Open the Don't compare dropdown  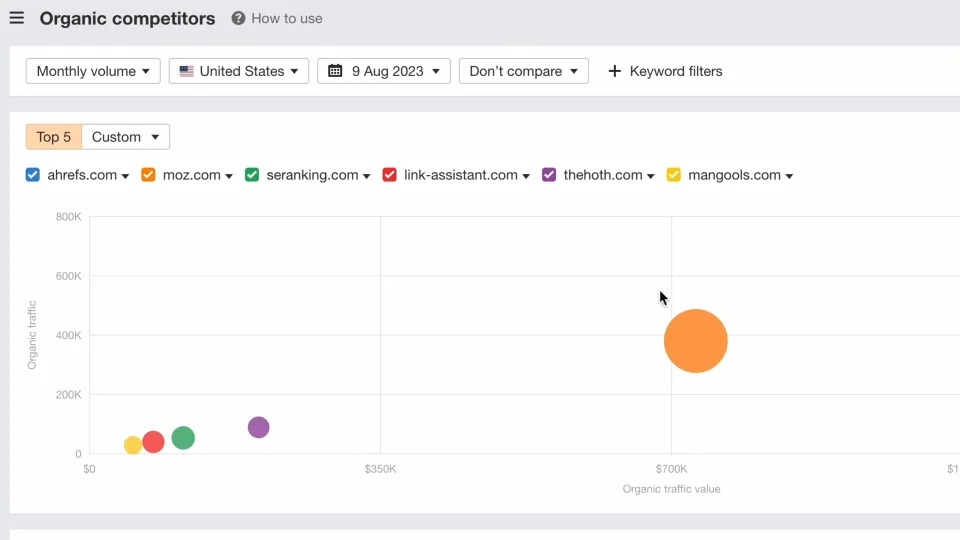click(x=523, y=71)
